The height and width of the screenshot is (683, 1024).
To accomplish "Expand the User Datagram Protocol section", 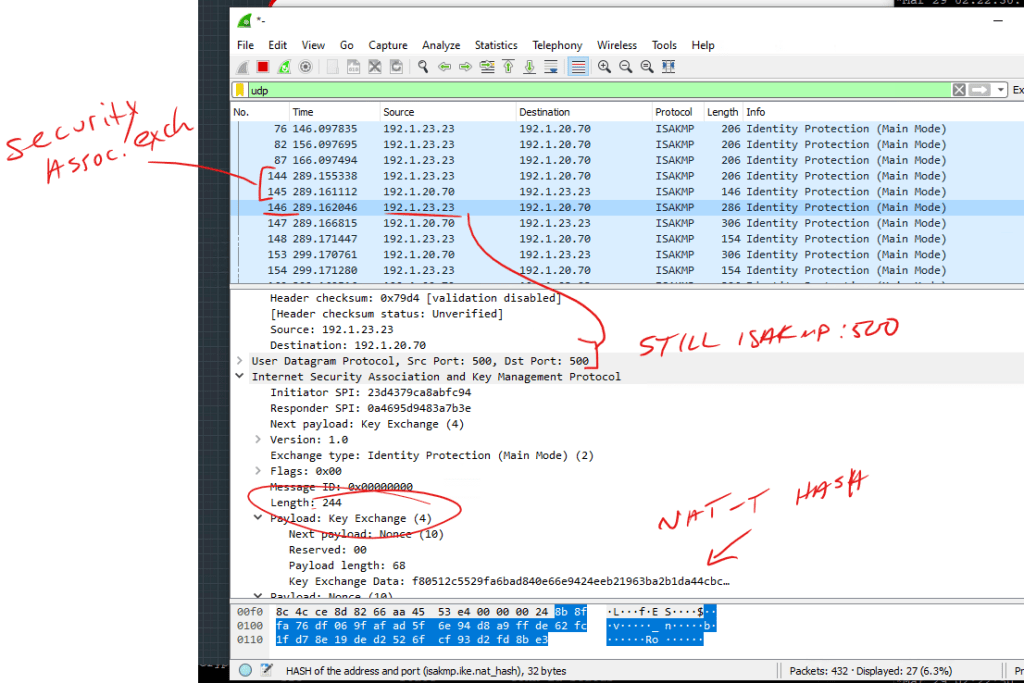I will pyautogui.click(x=240, y=361).
